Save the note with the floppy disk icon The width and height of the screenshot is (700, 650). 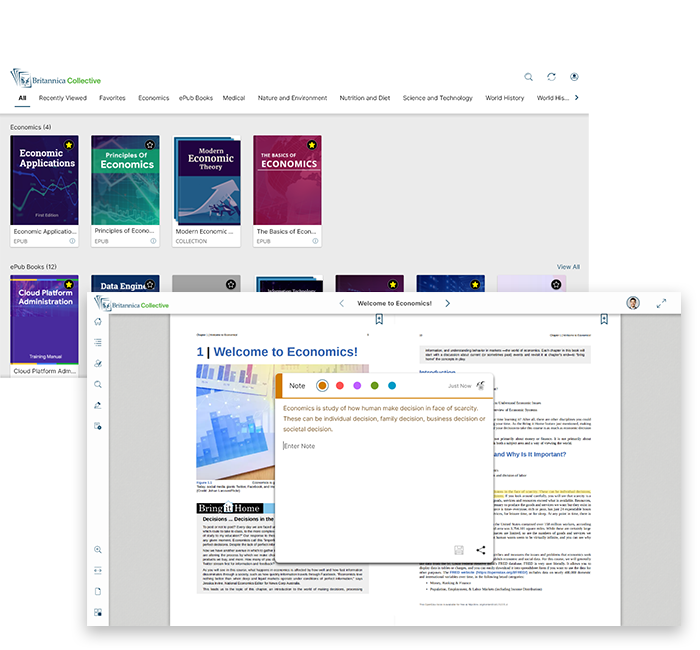point(459,550)
